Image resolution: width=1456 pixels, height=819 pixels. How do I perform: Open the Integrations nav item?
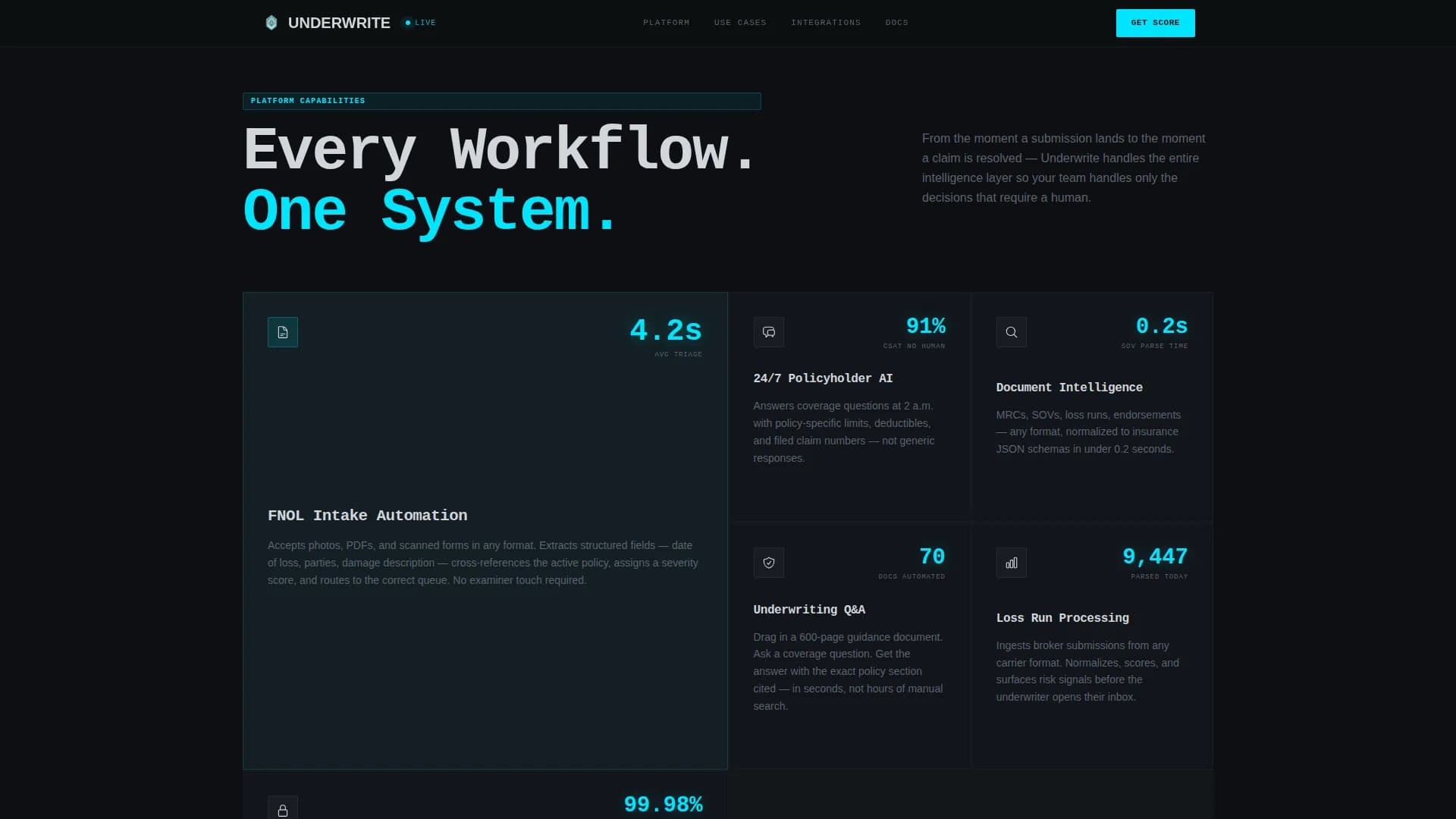coord(826,23)
